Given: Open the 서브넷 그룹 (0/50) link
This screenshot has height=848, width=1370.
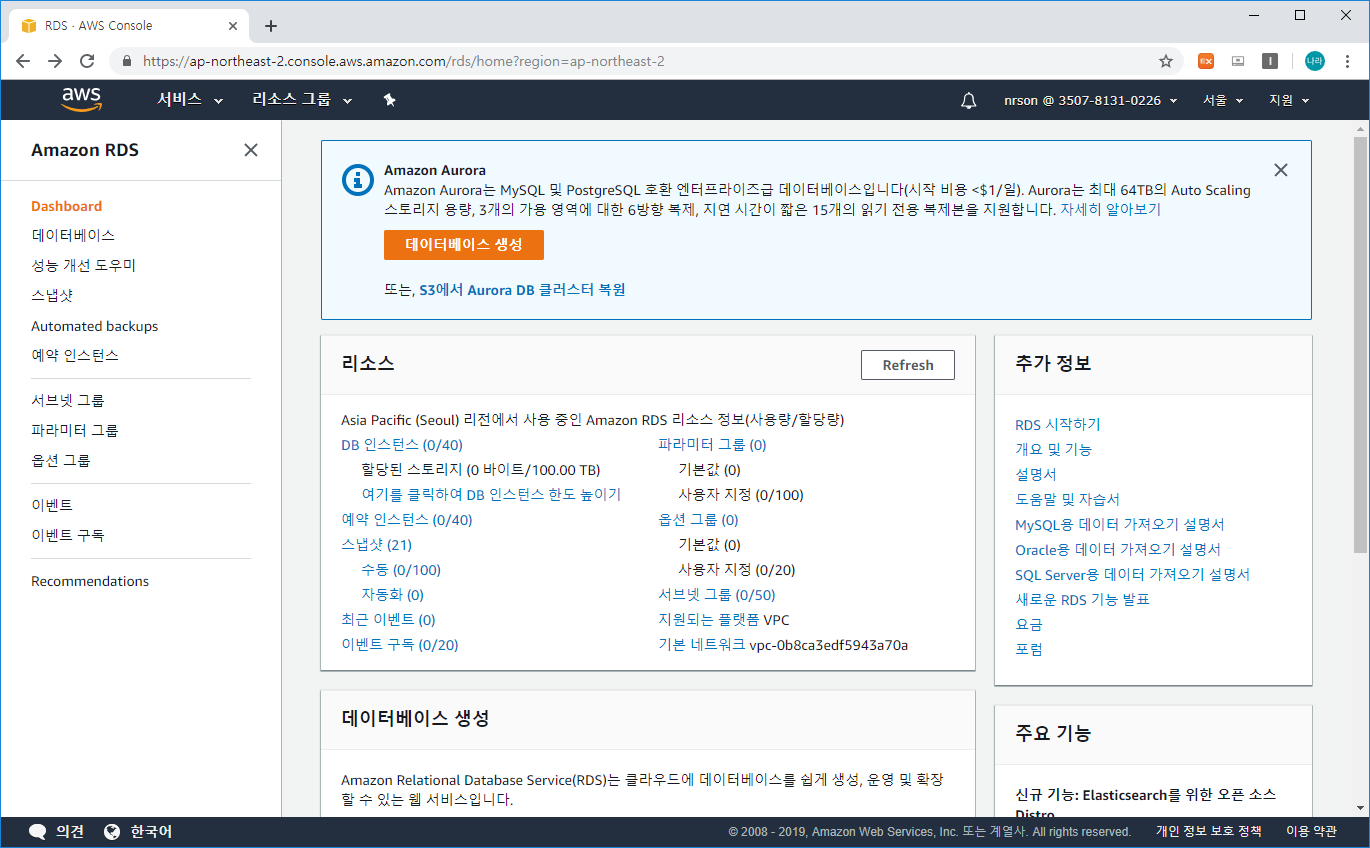Looking at the screenshot, I should [717, 595].
